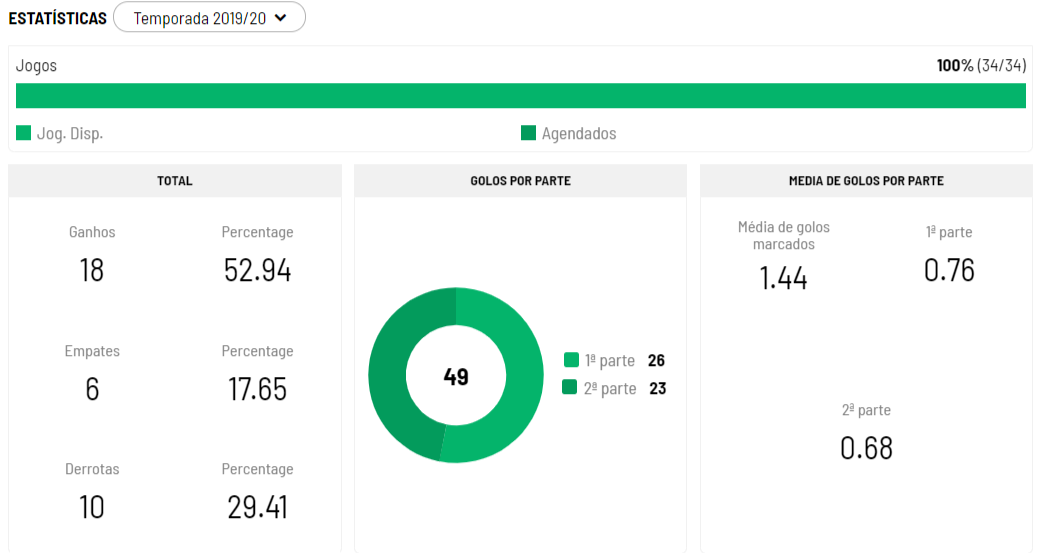Image resolution: width=1037 pixels, height=553 pixels.
Task: Click the Empates value 6
Action: (92, 389)
